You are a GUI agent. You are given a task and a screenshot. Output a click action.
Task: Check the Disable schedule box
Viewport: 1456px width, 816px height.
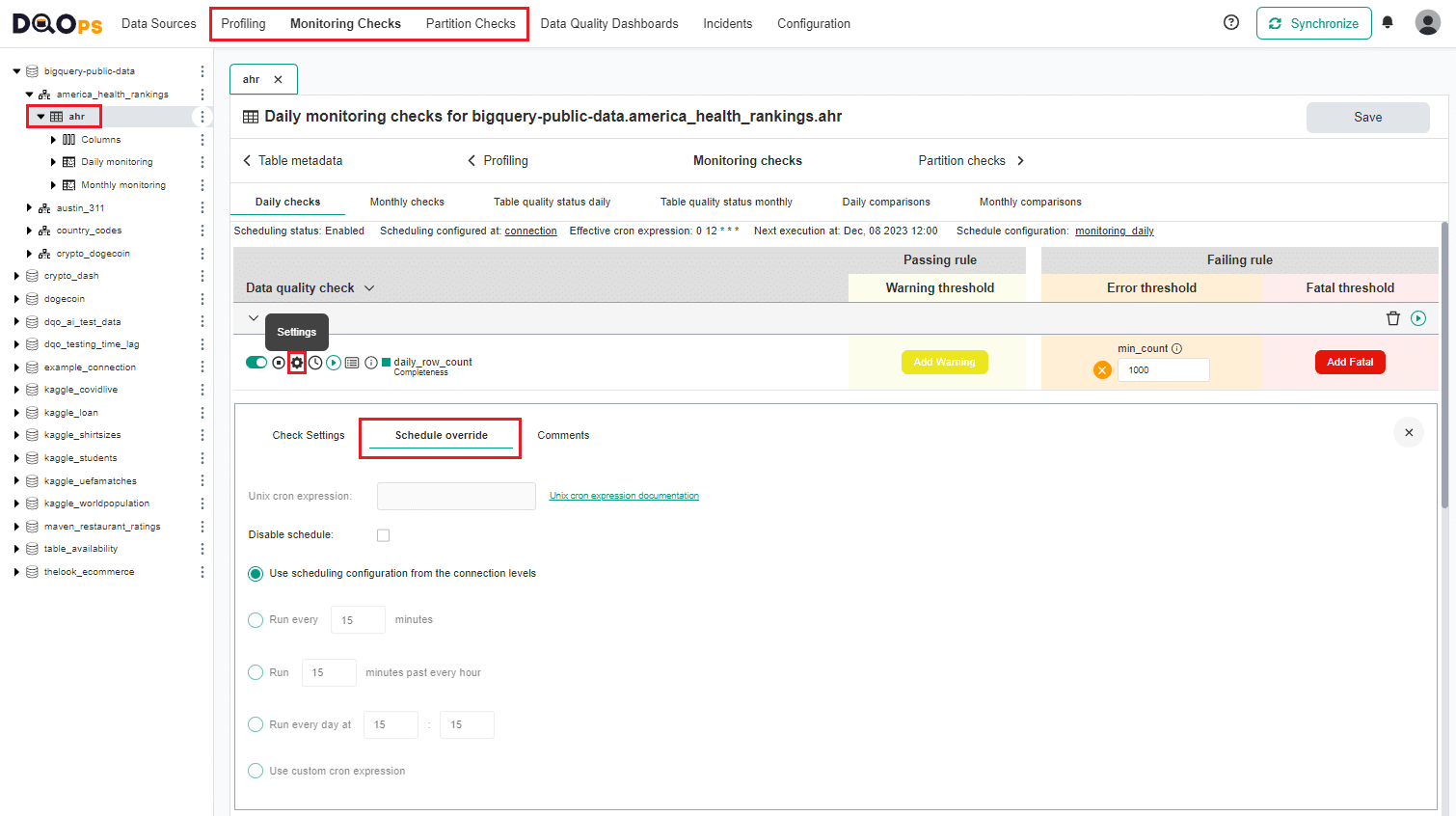point(383,535)
